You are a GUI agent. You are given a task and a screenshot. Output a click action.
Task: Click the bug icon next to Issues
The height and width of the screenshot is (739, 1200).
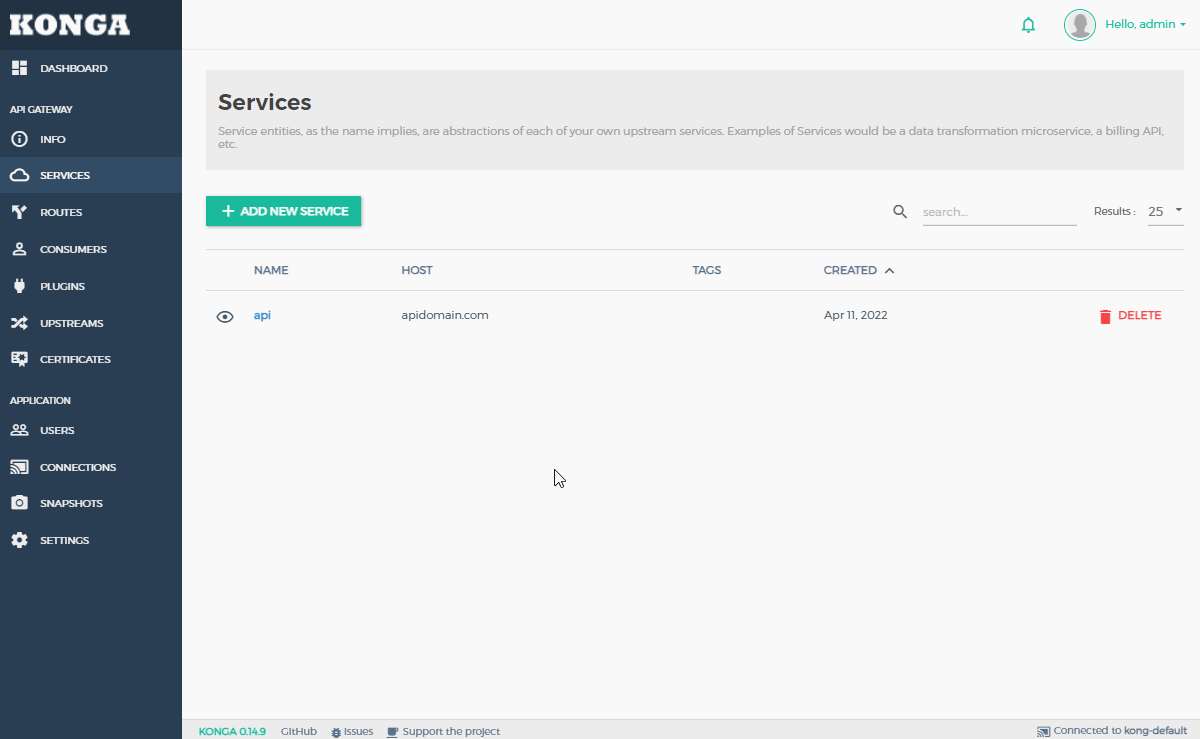[x=336, y=732]
